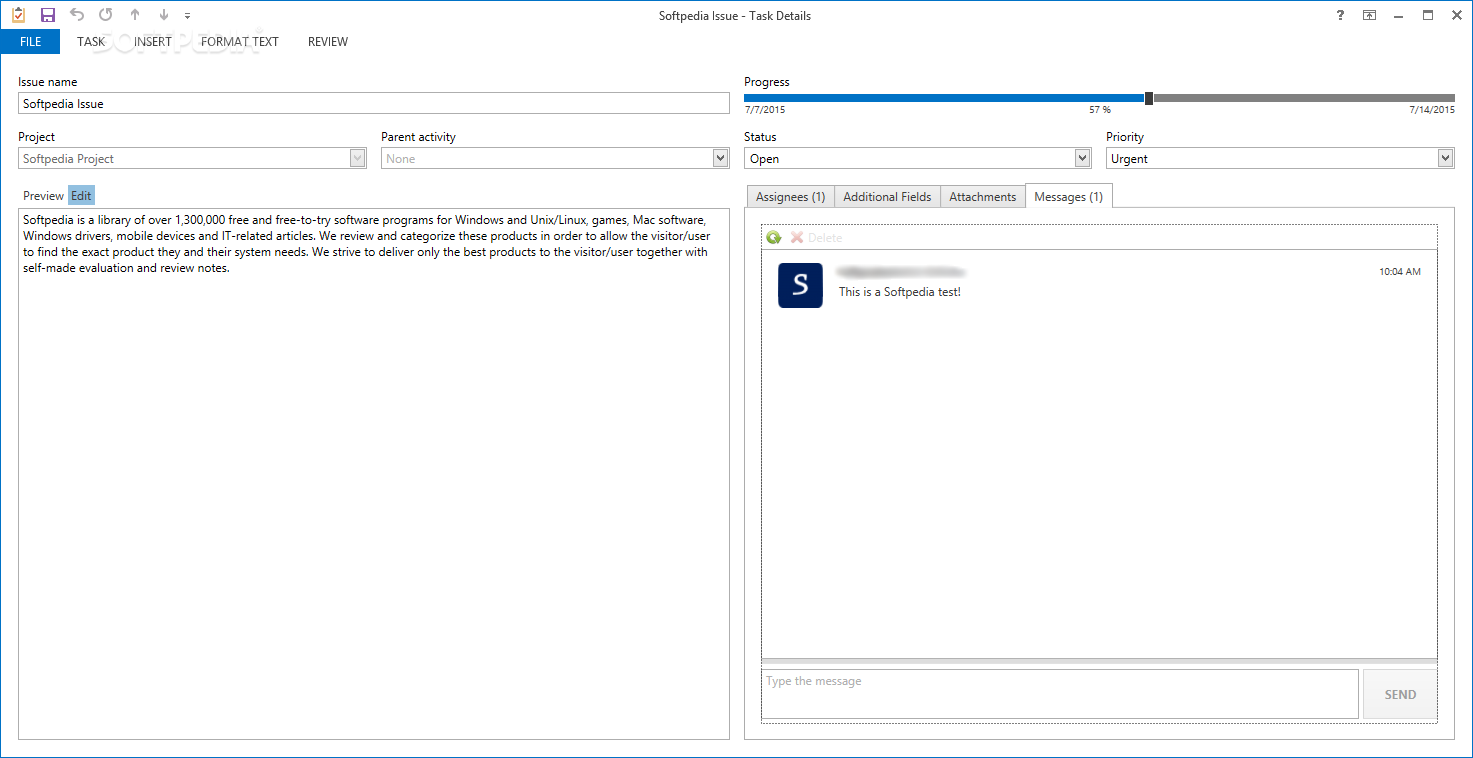Switch description to Edit mode

pyautogui.click(x=81, y=196)
